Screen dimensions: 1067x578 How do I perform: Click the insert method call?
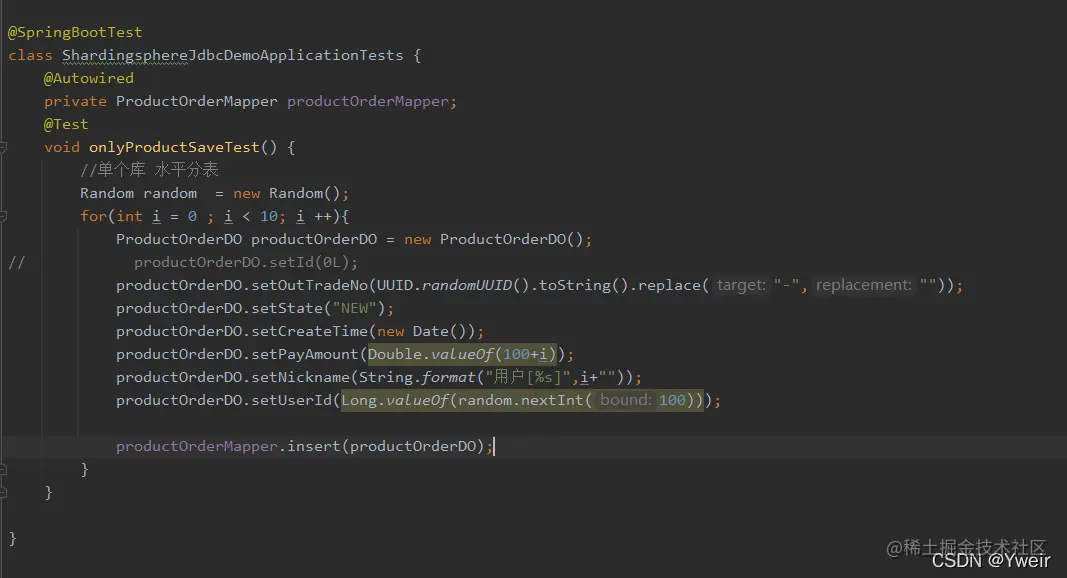[314, 447]
